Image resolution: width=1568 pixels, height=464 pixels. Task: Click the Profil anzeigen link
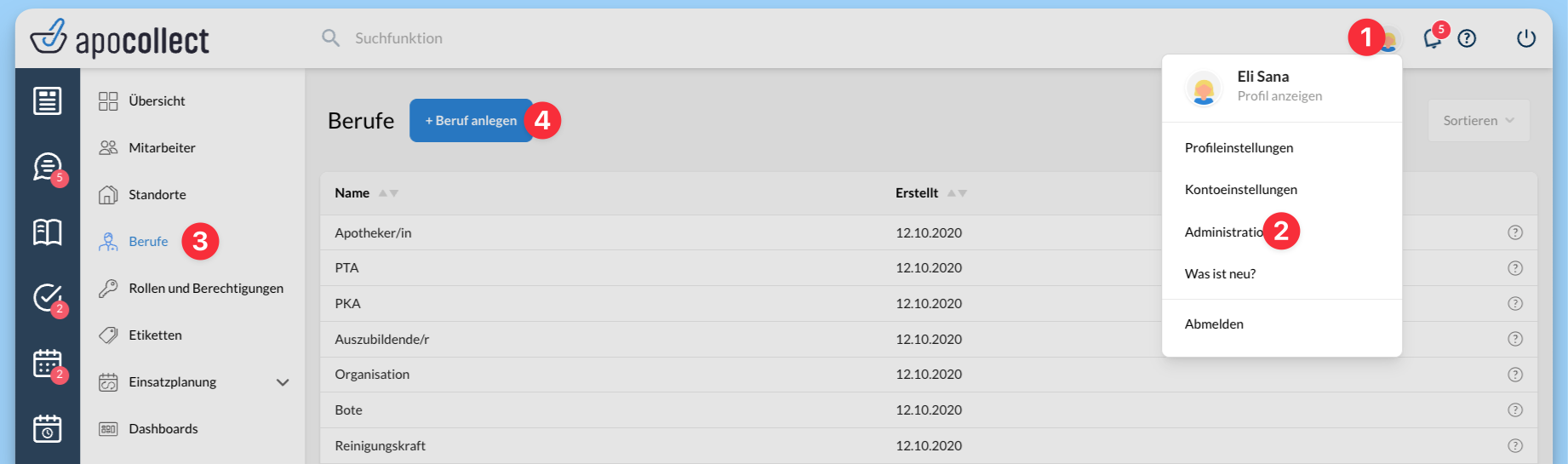coord(1279,96)
